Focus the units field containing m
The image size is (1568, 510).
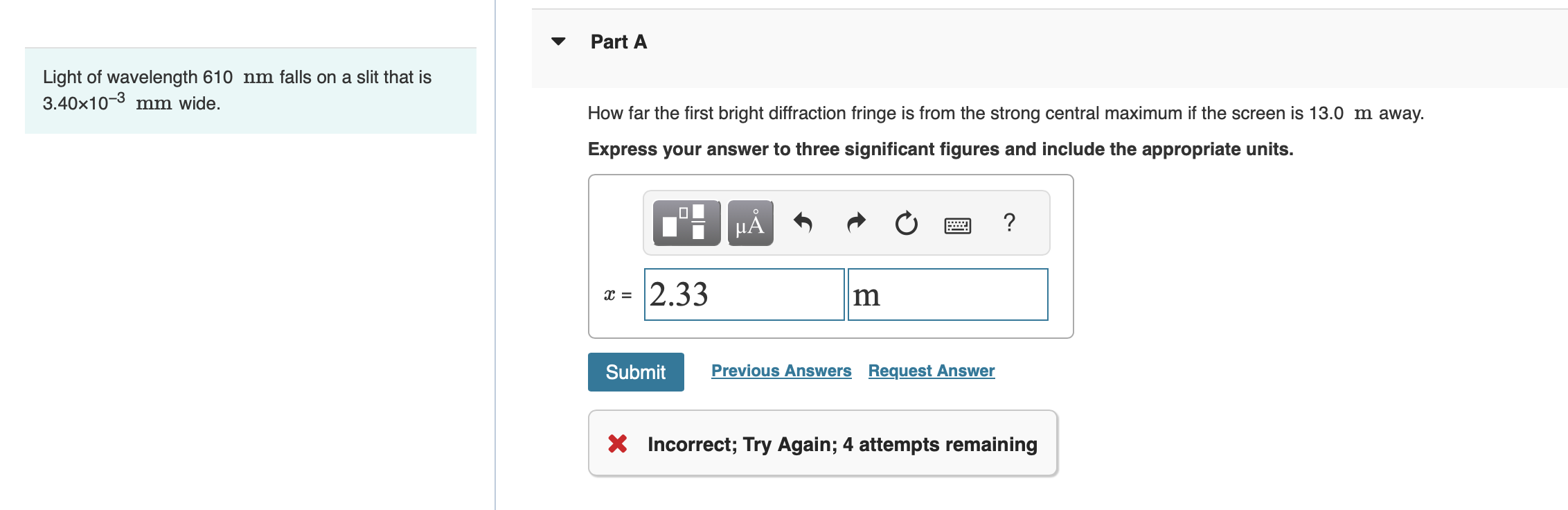[947, 294]
